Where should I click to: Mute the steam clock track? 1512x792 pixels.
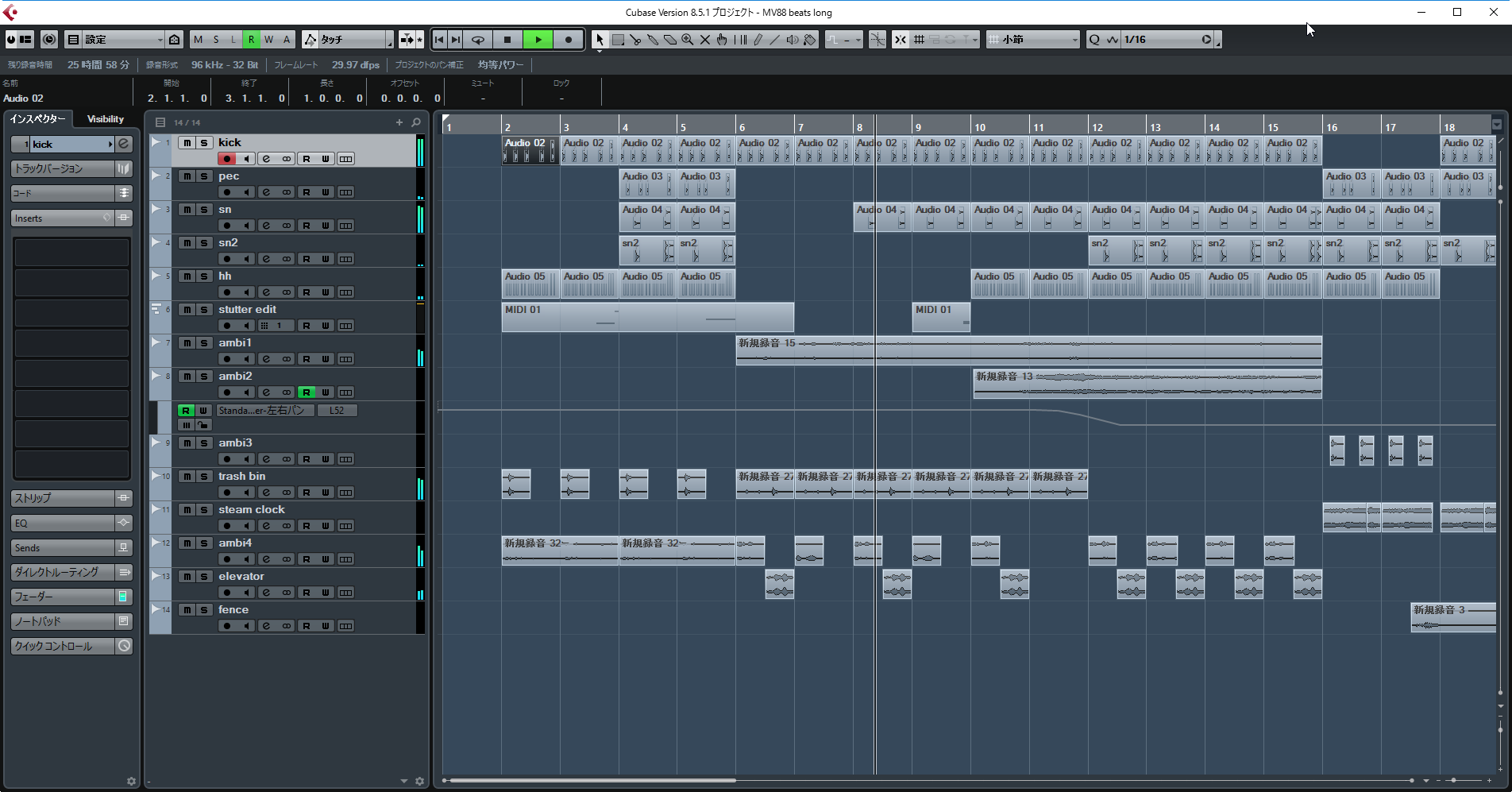[187, 510]
